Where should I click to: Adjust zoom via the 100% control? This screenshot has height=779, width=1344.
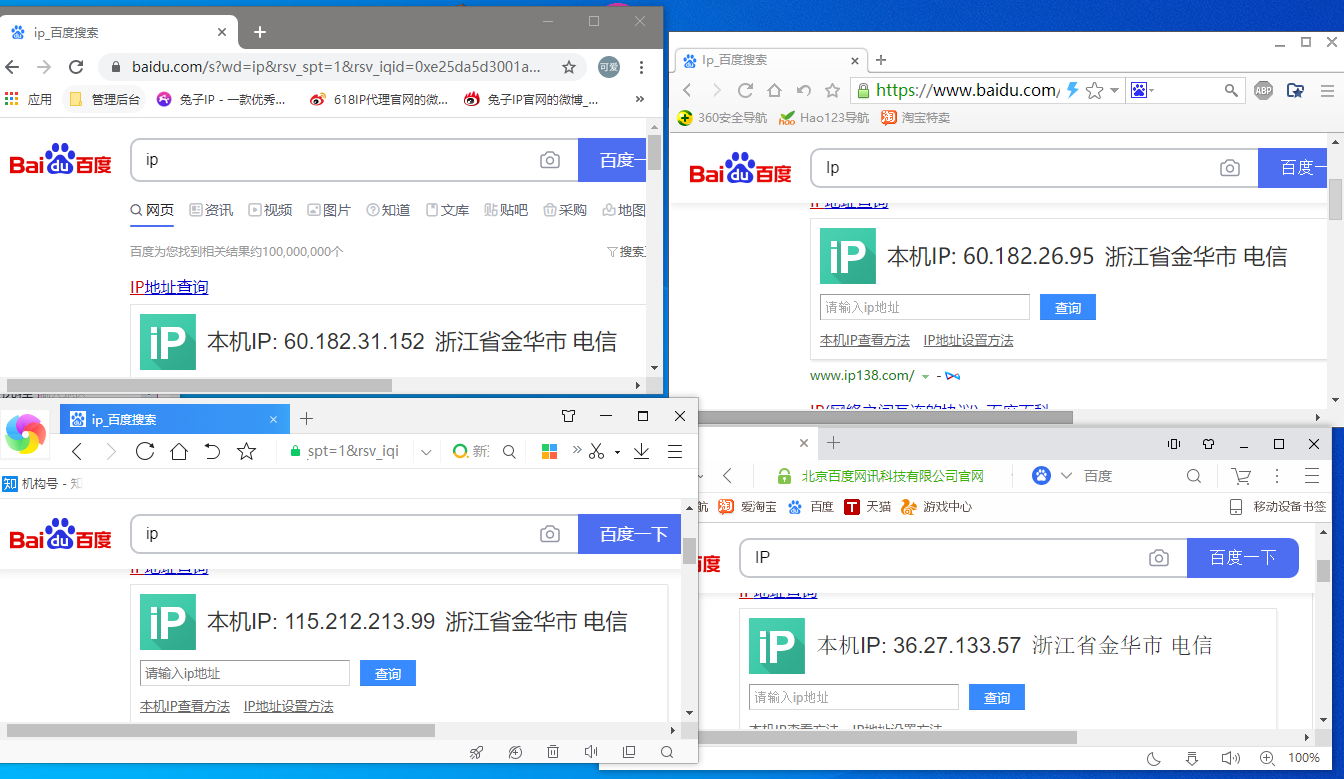click(1304, 759)
